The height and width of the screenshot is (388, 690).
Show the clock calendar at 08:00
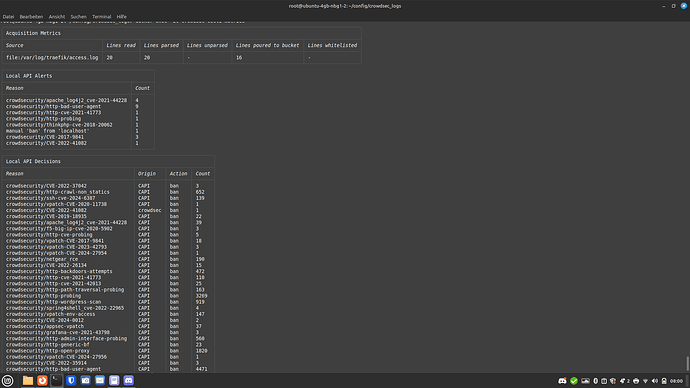(x=676, y=381)
